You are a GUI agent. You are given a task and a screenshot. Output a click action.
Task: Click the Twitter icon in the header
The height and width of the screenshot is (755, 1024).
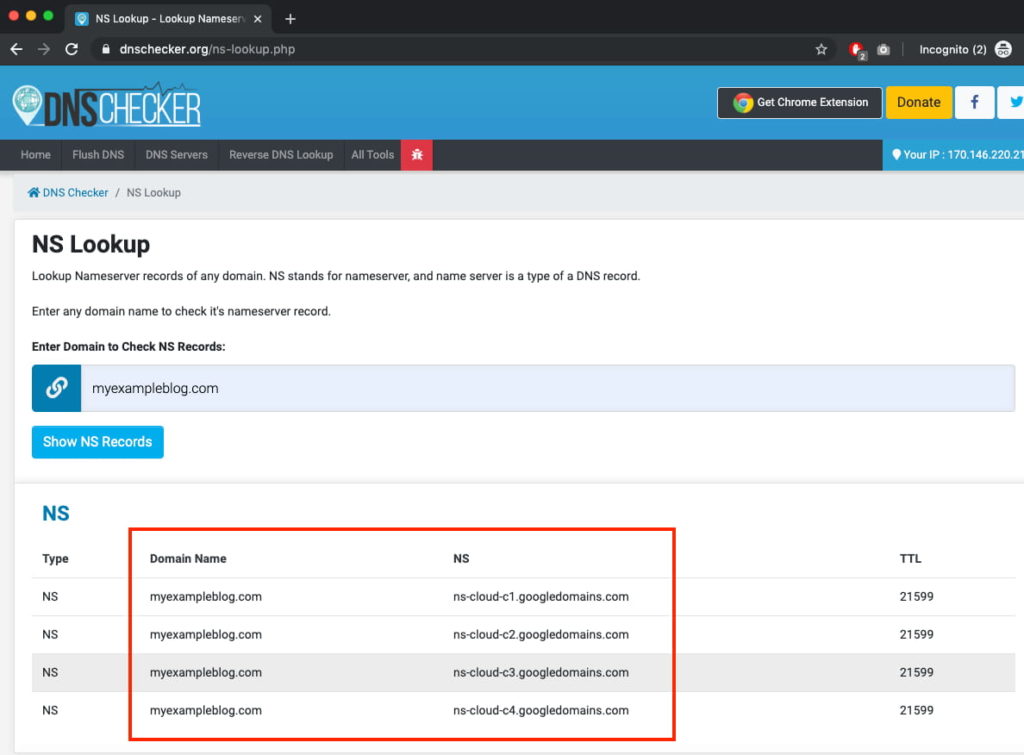(x=1015, y=102)
